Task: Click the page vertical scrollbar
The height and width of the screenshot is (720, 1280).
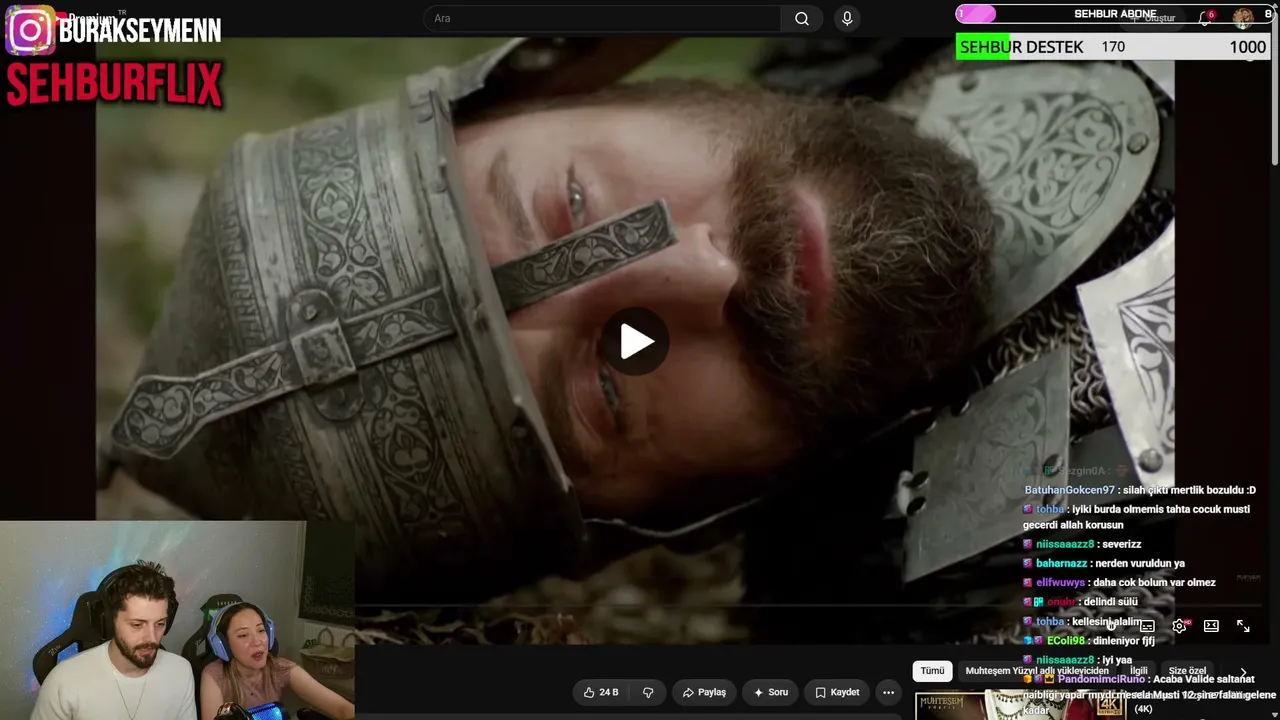Action: 1274,90
